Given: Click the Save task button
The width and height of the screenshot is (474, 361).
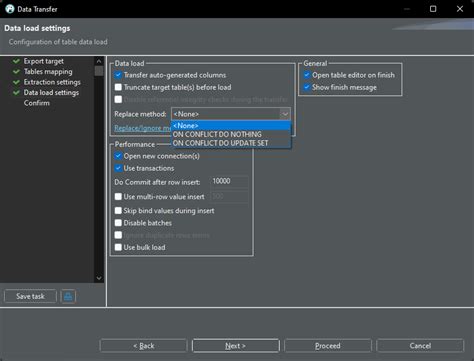Looking at the screenshot, I should point(30,296).
